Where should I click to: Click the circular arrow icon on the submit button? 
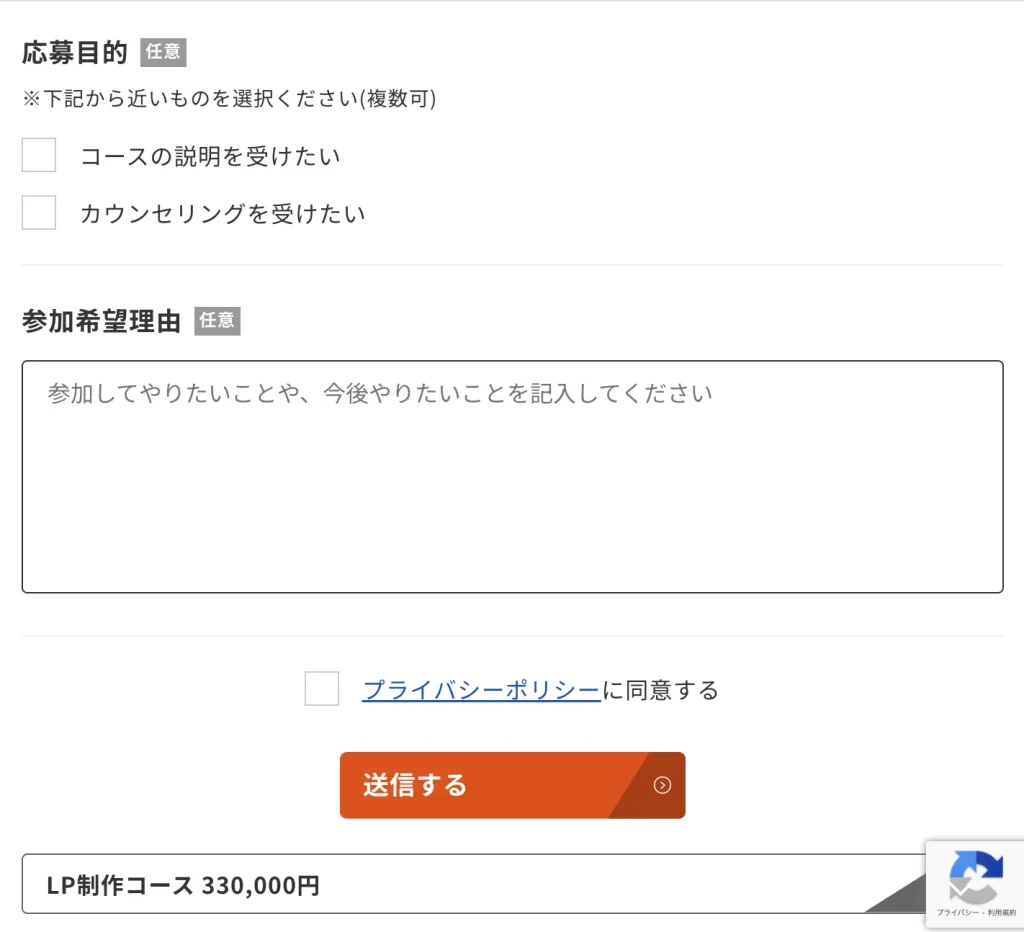coord(661,786)
